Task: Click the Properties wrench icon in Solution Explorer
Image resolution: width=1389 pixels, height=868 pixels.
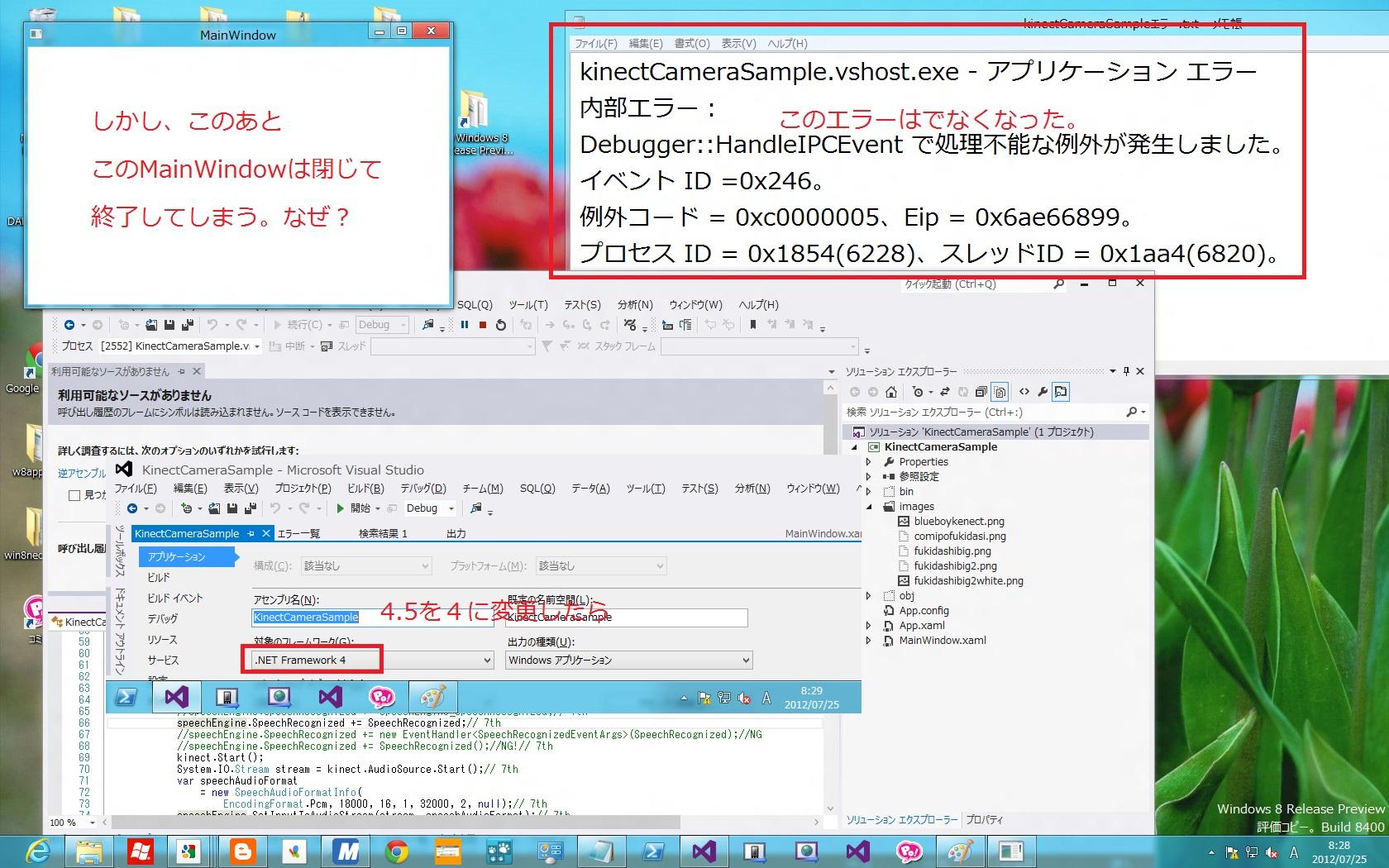Action: [1043, 392]
